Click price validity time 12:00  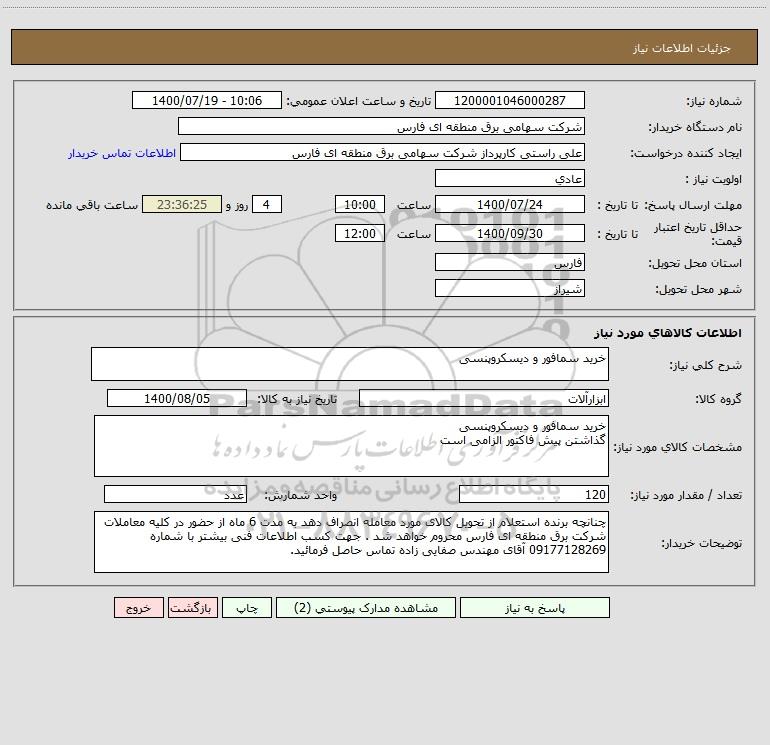359,233
